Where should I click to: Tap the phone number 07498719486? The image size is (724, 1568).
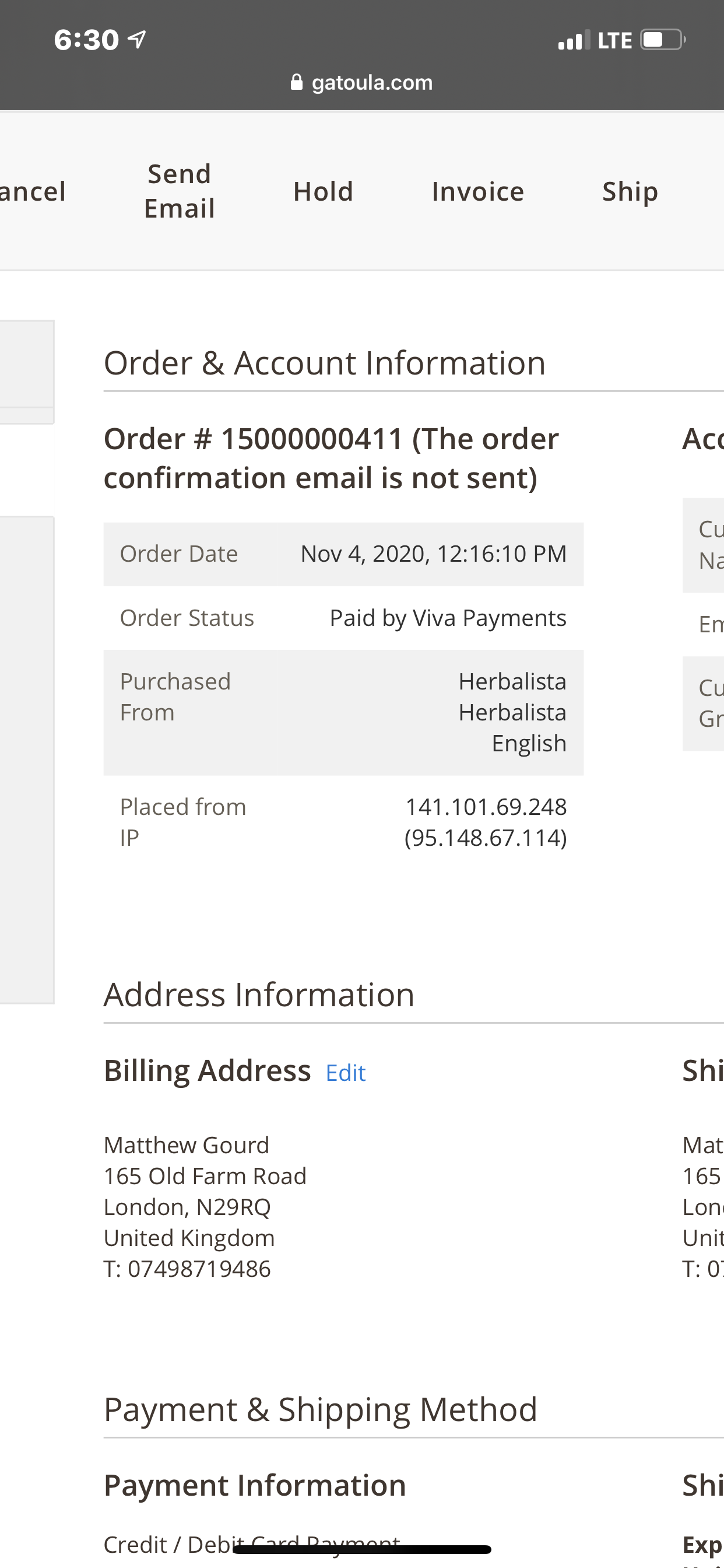pyautogui.click(x=198, y=1269)
